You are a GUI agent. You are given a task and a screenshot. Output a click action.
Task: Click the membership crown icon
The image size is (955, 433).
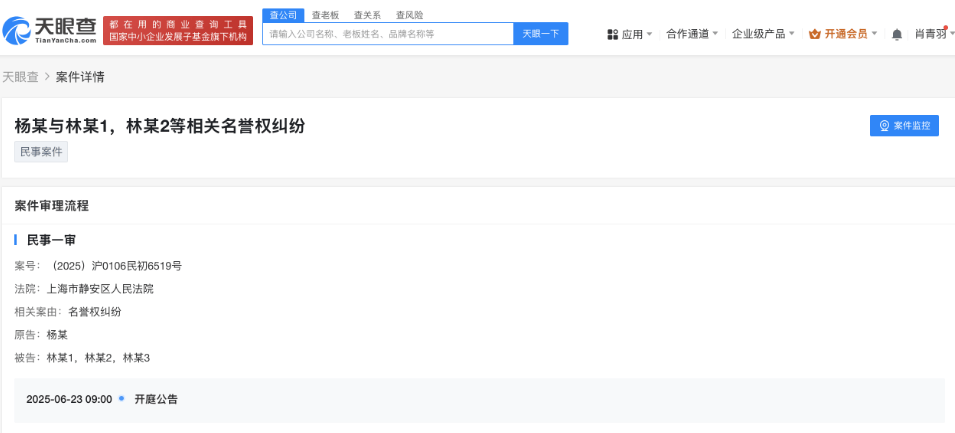[815, 34]
